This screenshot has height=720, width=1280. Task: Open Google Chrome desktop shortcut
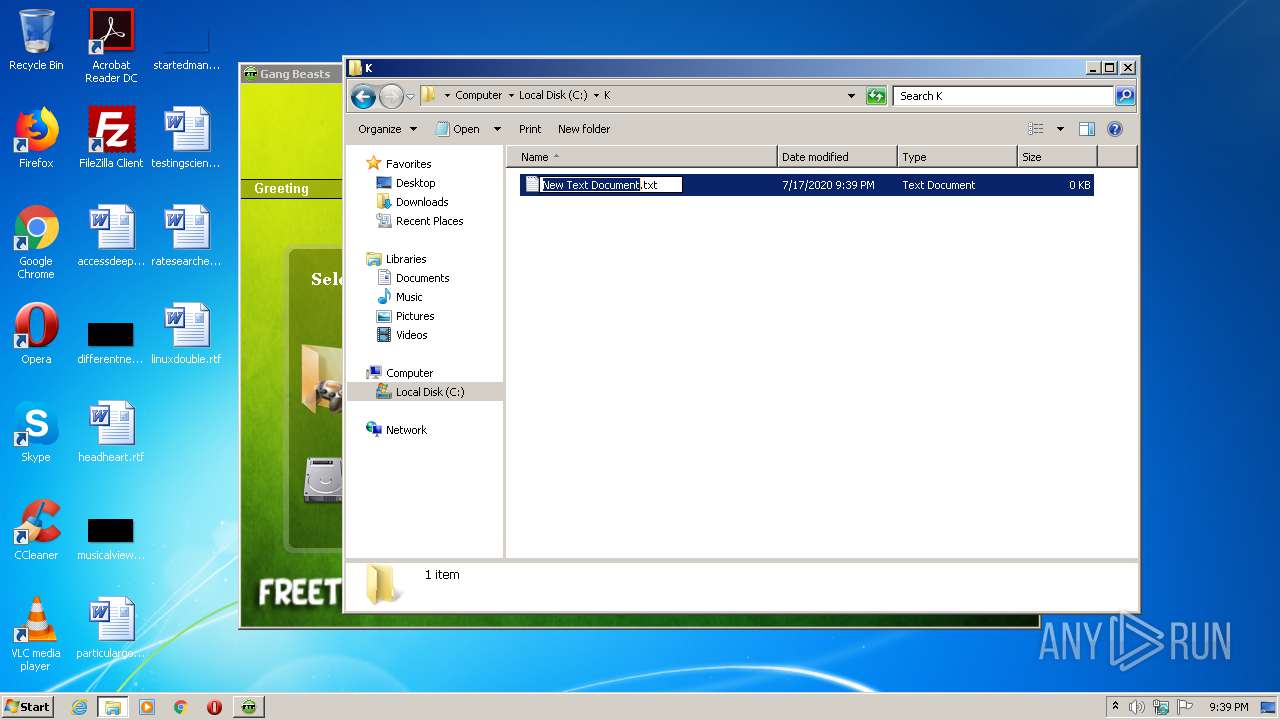click(x=36, y=243)
